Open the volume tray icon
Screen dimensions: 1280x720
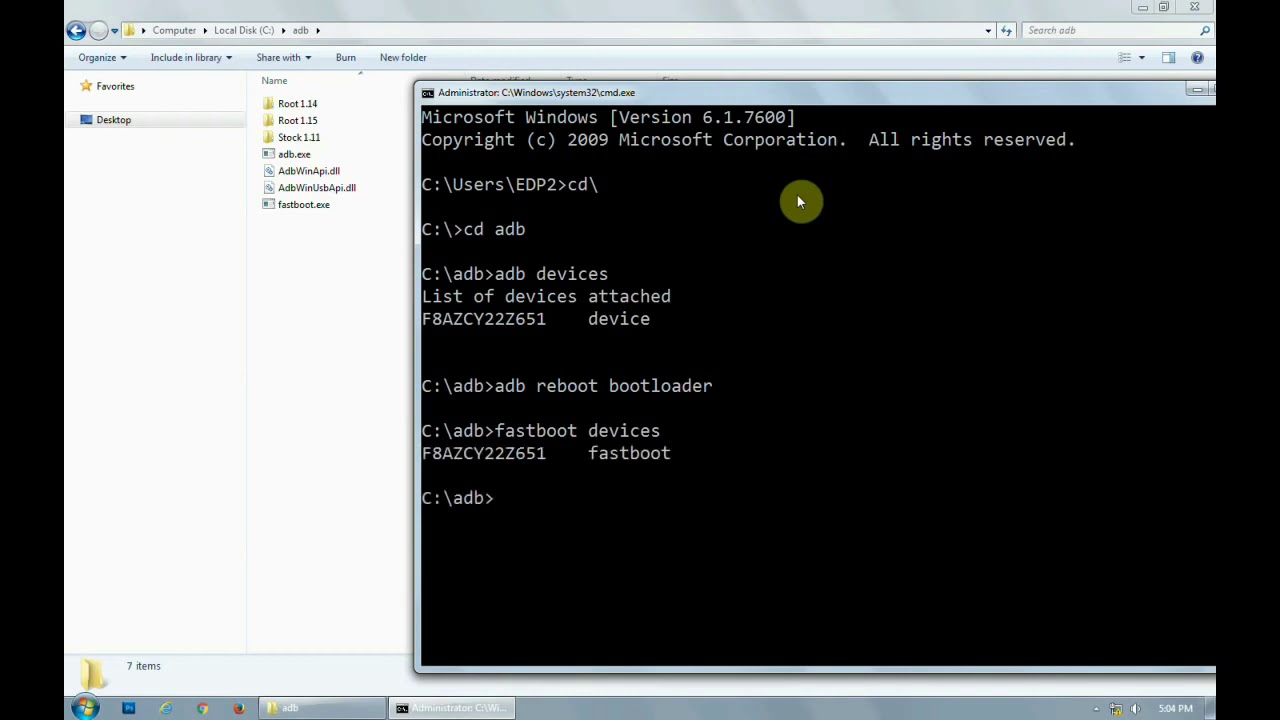click(x=1135, y=709)
